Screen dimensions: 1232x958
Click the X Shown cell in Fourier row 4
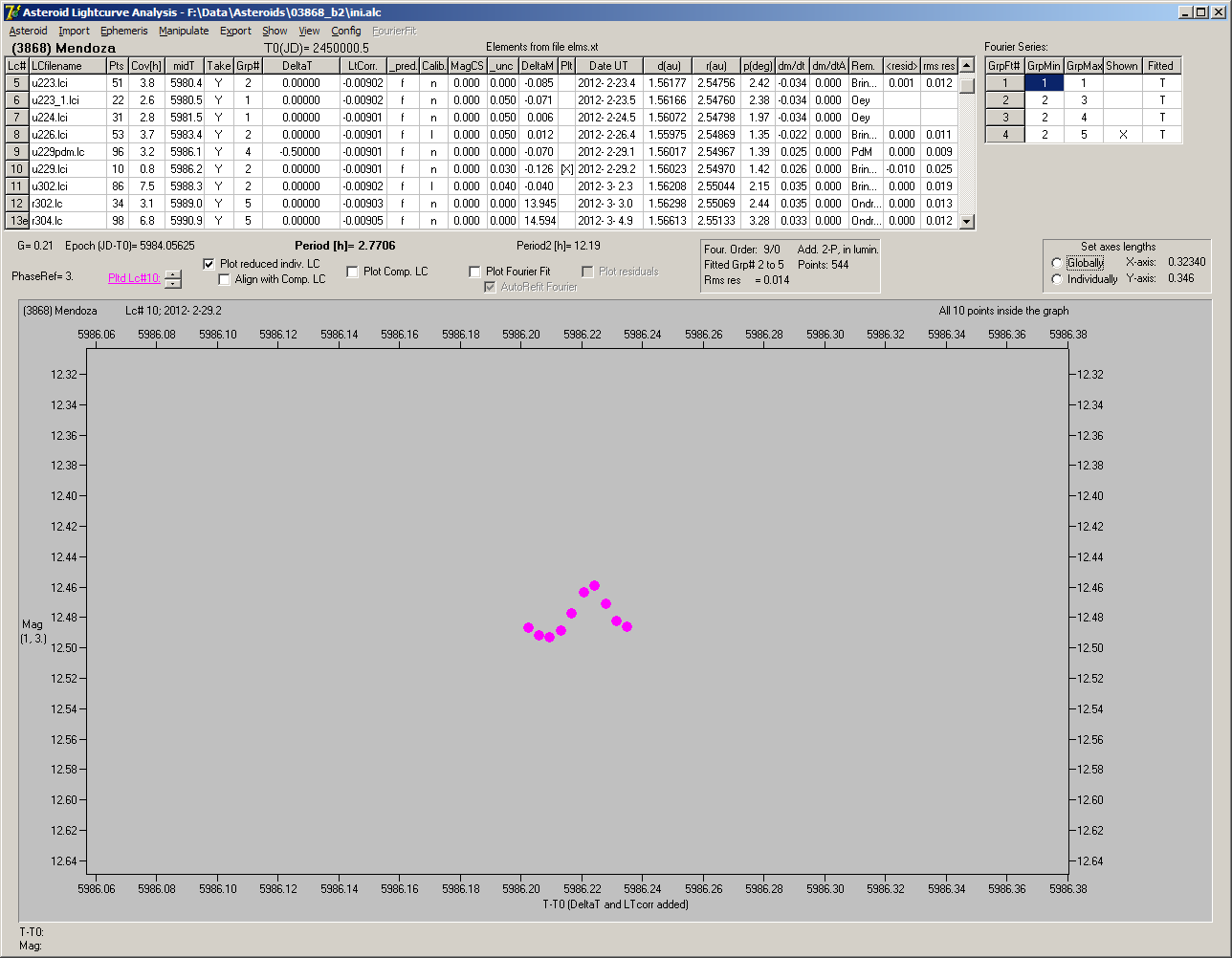[1122, 135]
